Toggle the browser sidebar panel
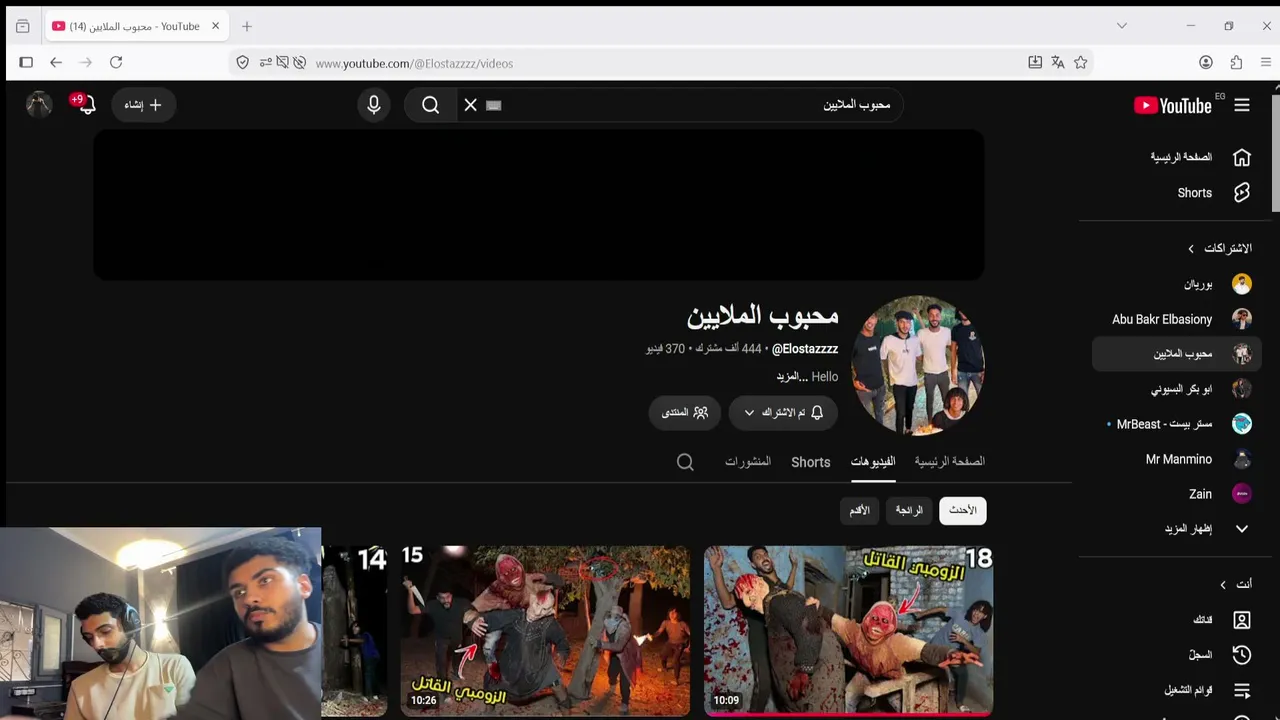Image resolution: width=1280 pixels, height=720 pixels. [x=26, y=62]
